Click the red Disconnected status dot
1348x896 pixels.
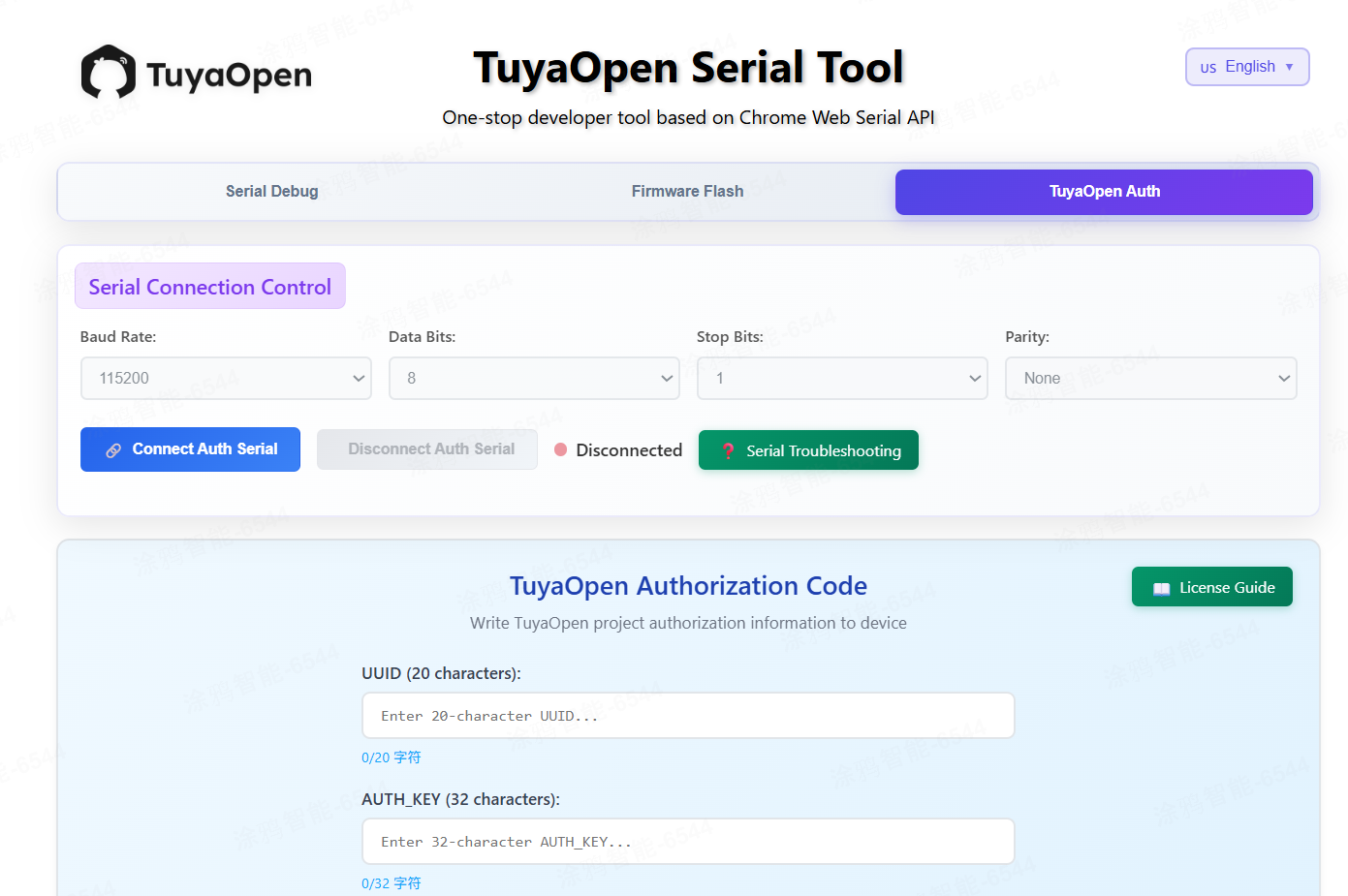coord(560,449)
